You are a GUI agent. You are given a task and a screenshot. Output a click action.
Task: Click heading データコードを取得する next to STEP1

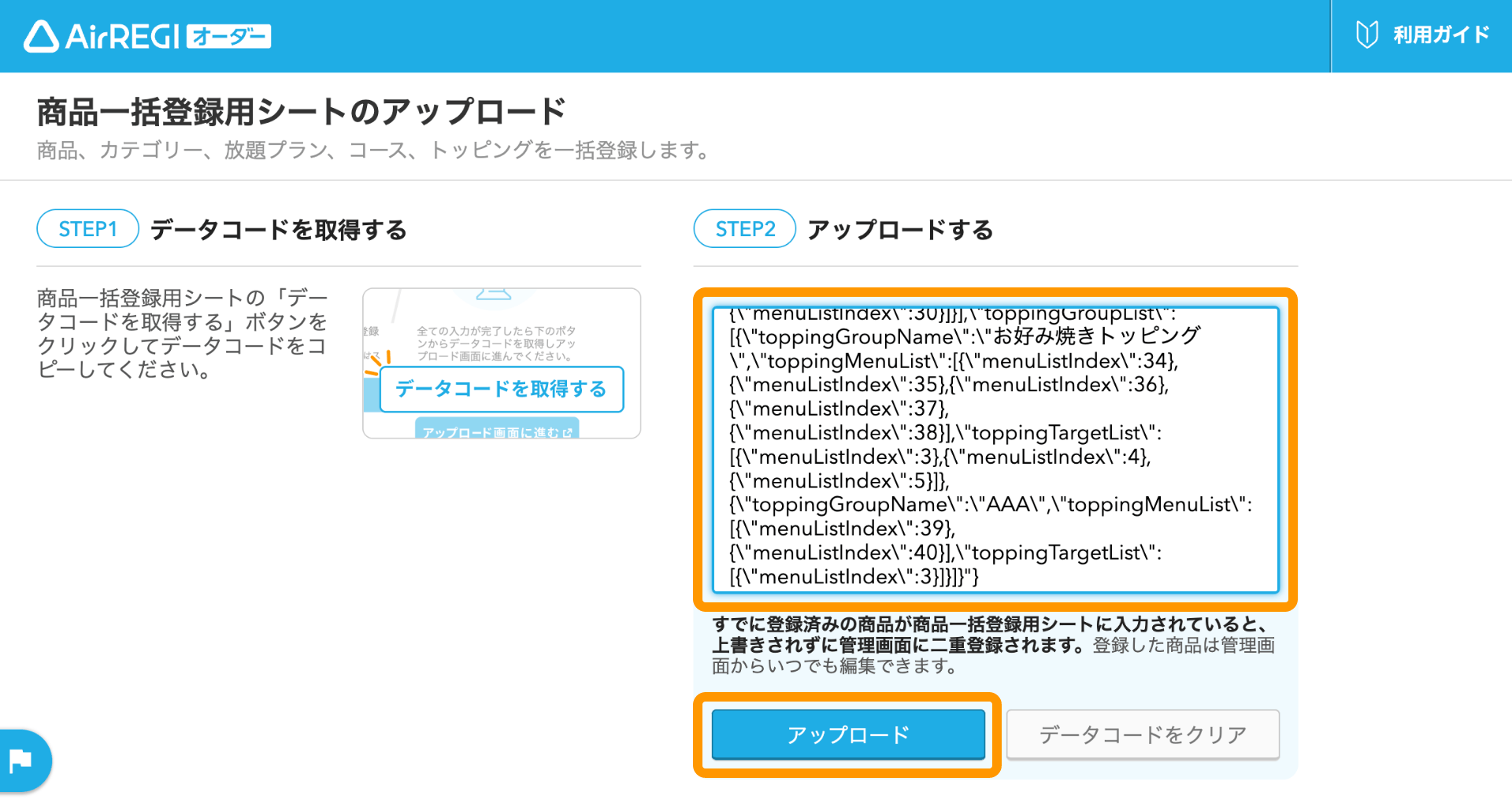[279, 229]
